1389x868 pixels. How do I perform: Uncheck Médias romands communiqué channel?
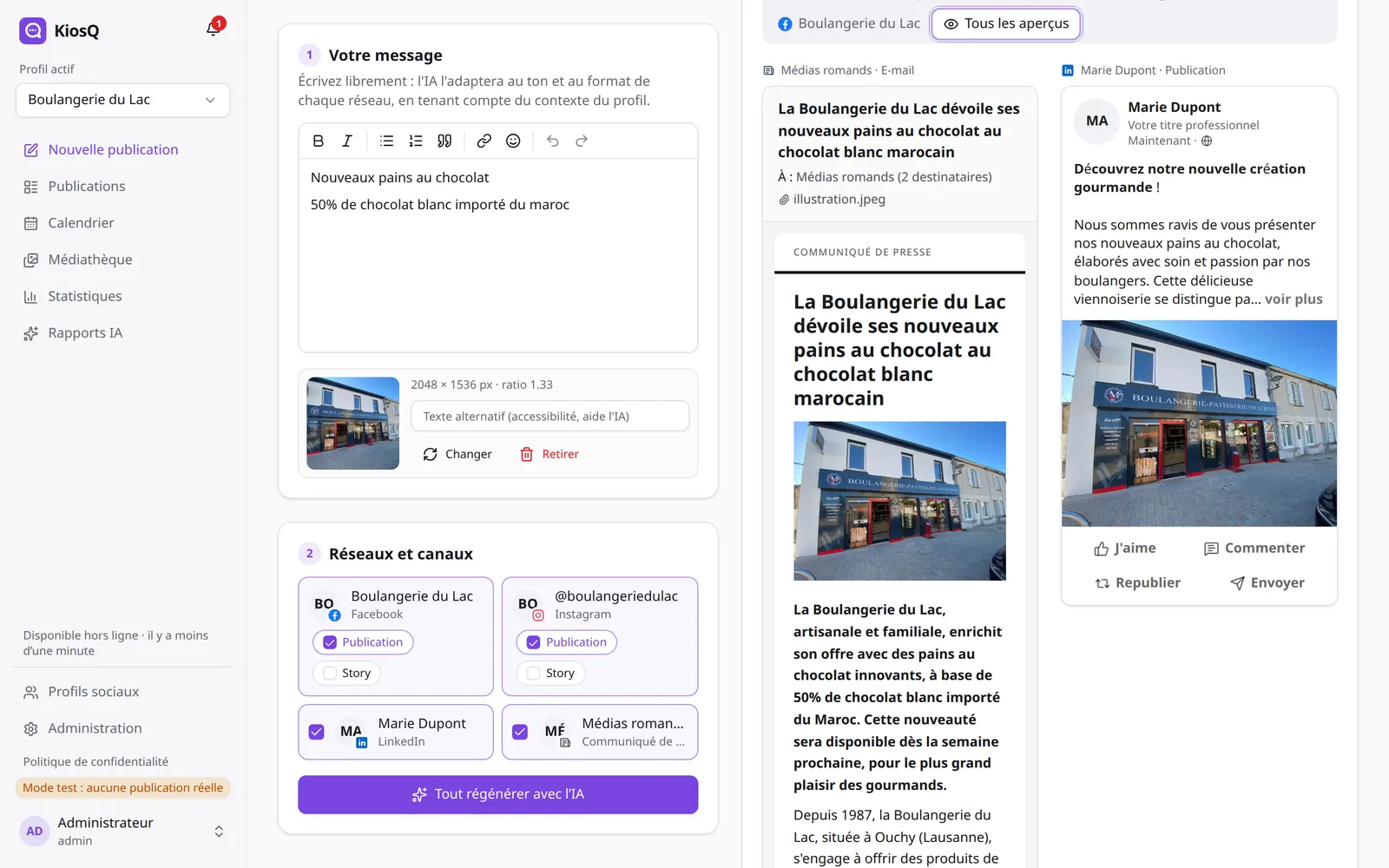520,732
